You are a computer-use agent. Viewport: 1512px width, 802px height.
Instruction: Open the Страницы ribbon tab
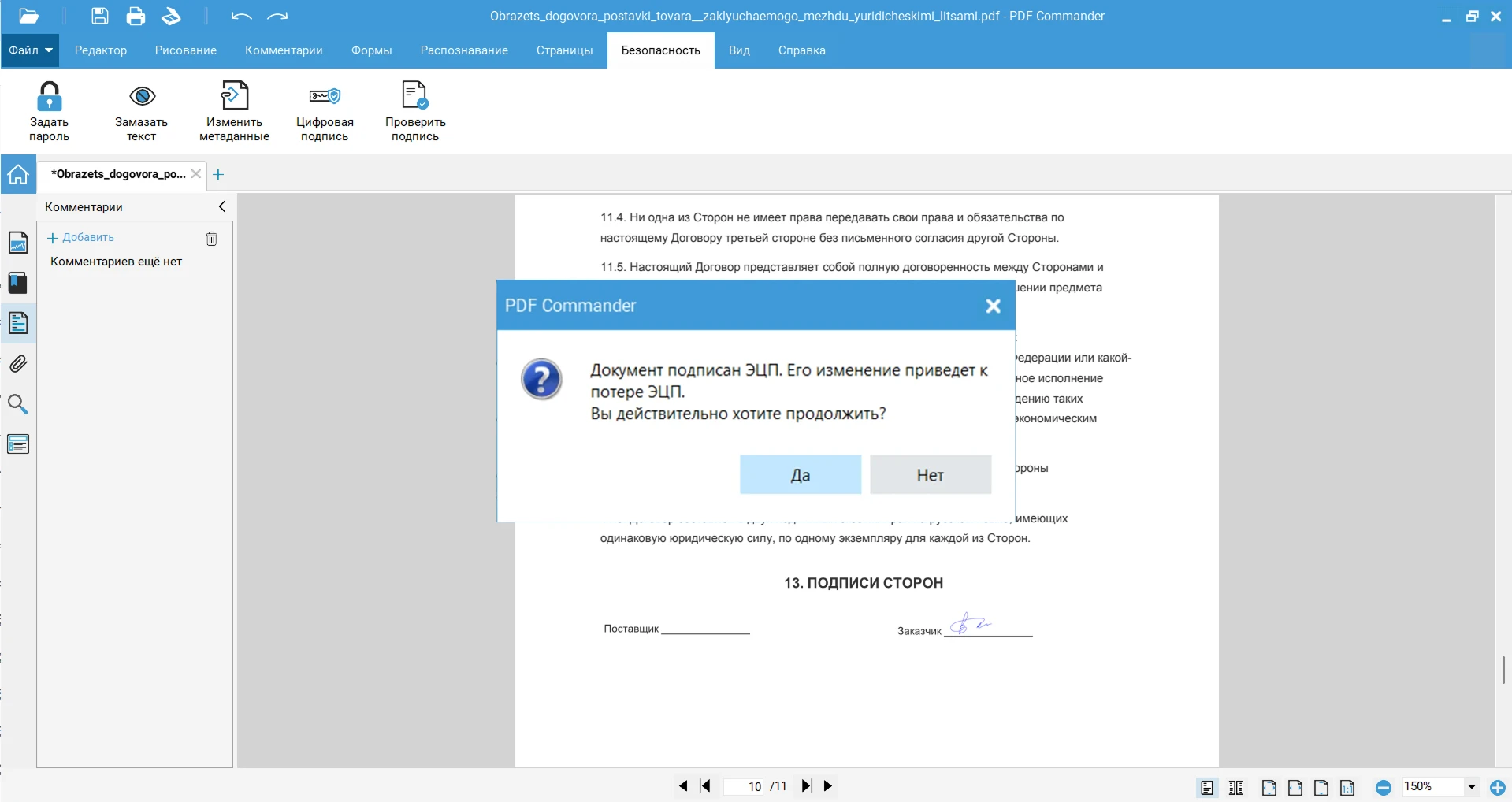pyautogui.click(x=564, y=50)
